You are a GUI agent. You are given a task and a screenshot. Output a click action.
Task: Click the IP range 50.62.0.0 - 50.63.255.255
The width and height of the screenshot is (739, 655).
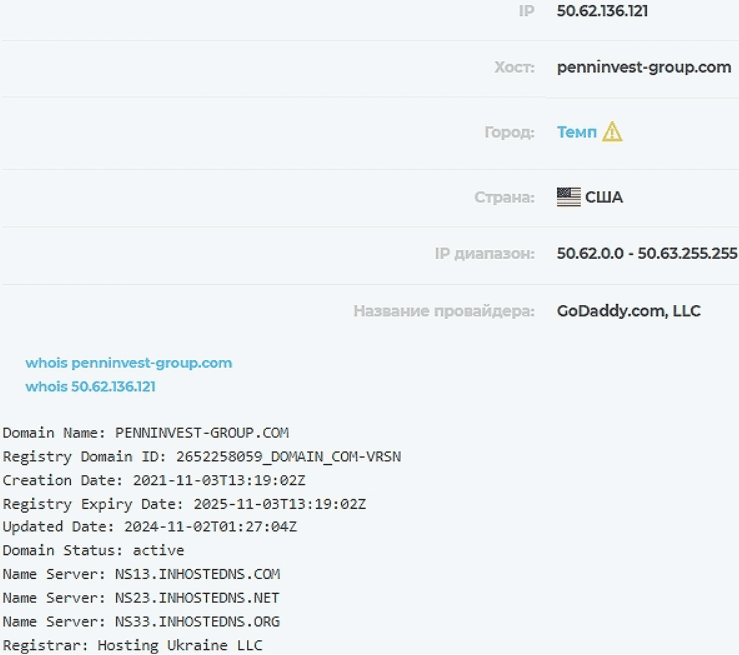646,254
